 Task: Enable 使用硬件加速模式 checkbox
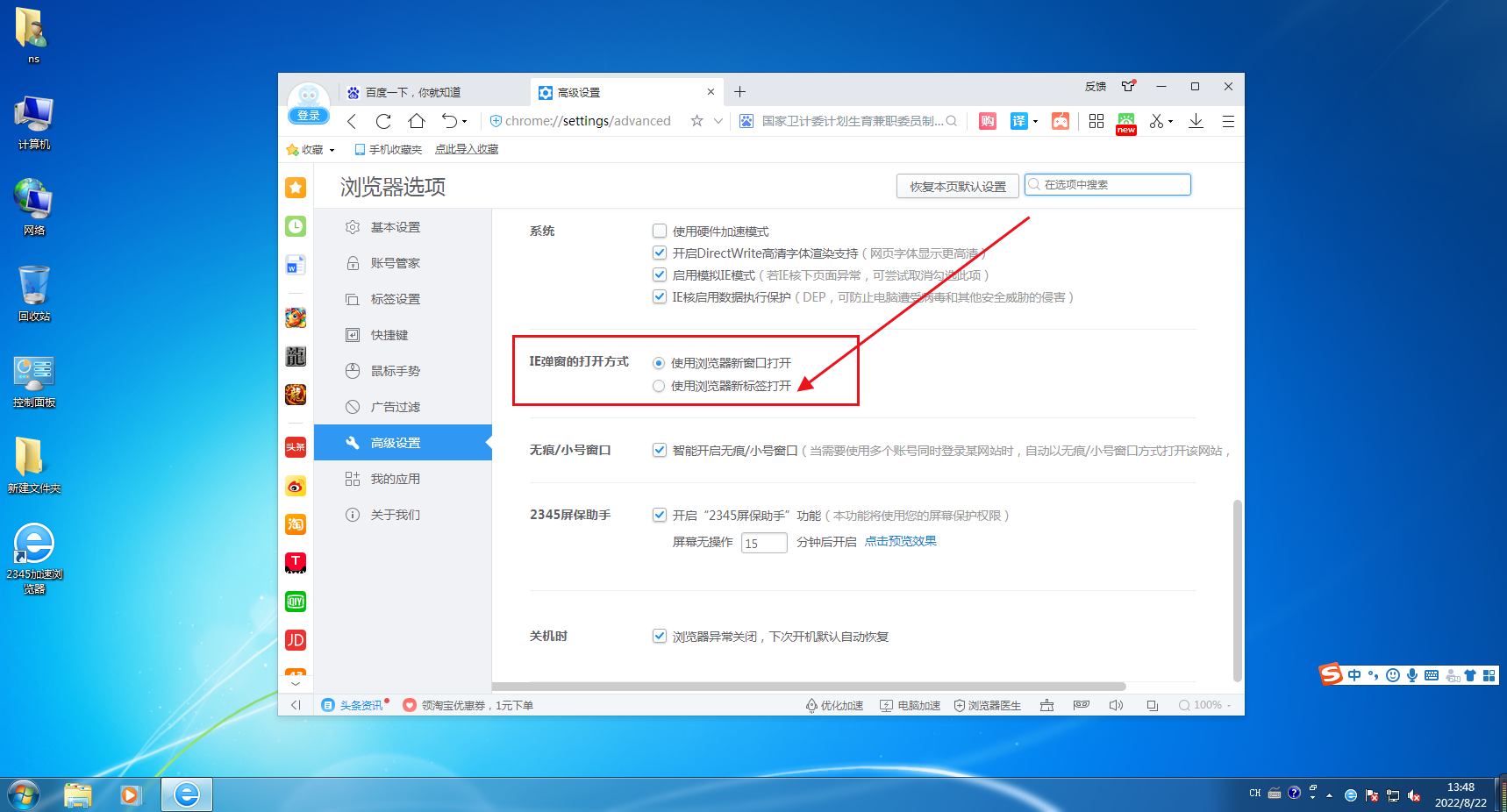pos(660,231)
